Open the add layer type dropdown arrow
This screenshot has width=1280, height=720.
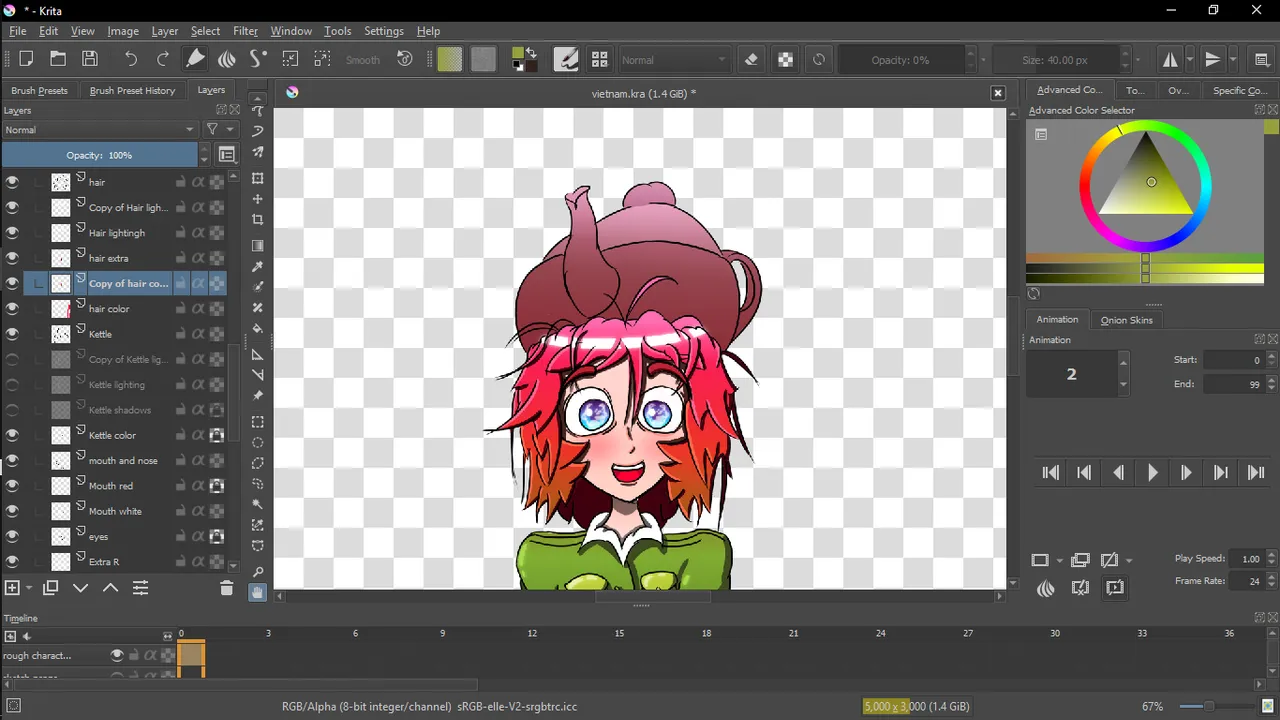pyautogui.click(x=28, y=588)
